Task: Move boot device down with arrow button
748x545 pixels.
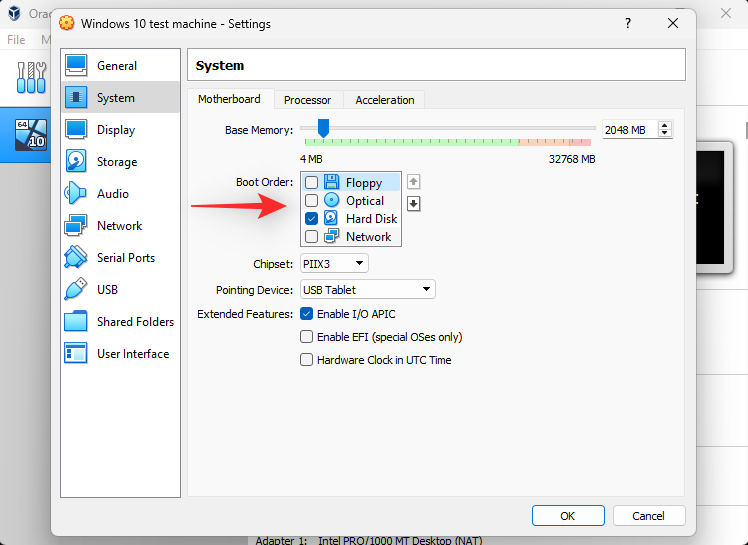Action: coord(414,204)
